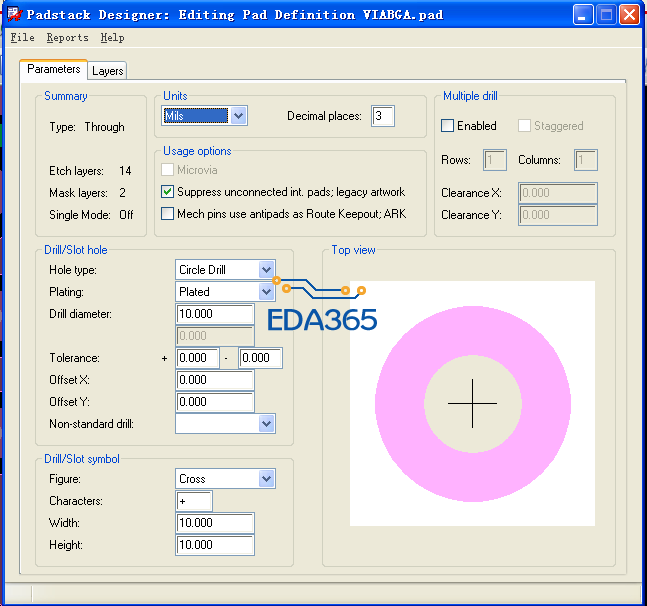Open the Units dropdown showing Mils
The width and height of the screenshot is (647, 606).
tap(205, 116)
